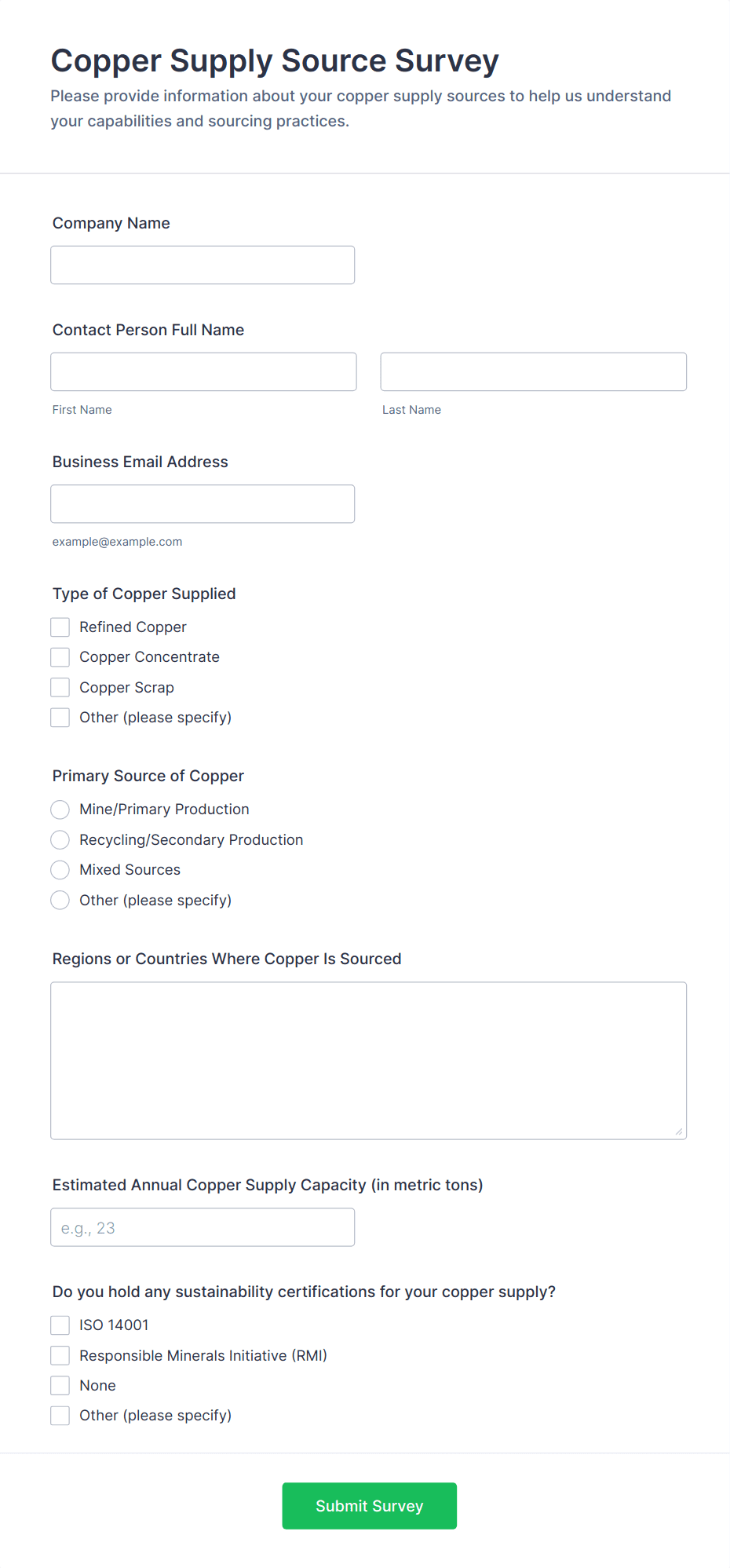Viewport: 730px width, 1568px height.
Task: Select Recycling/Secondary Production option
Action: coord(60,839)
